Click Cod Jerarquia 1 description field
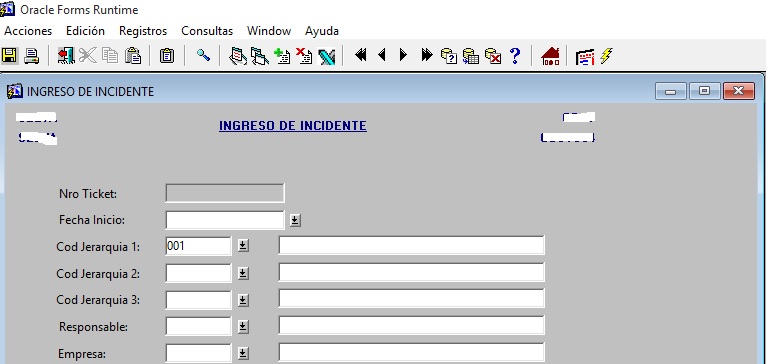The image size is (766, 364). pos(411,245)
